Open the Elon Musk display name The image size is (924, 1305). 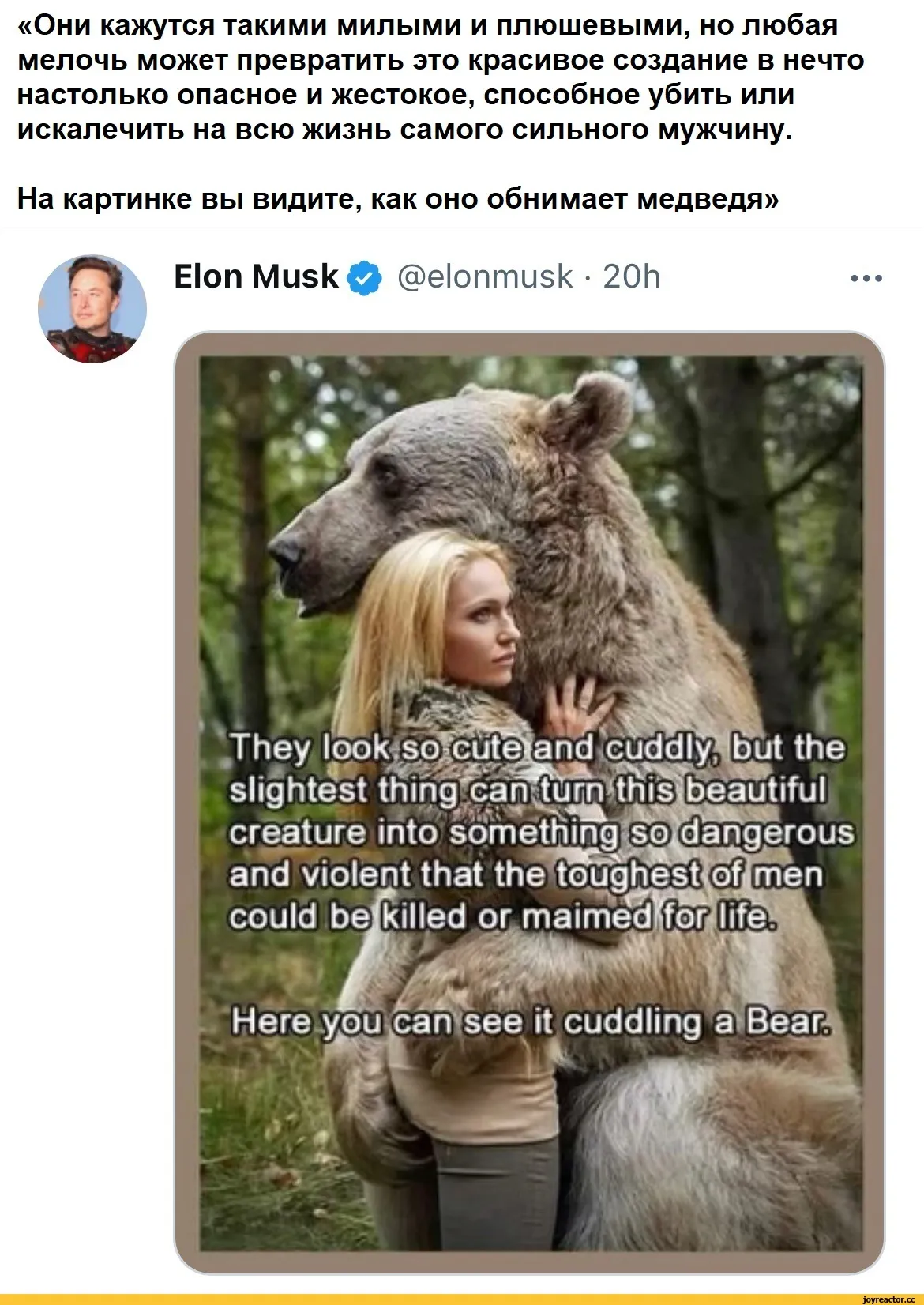click(x=256, y=276)
